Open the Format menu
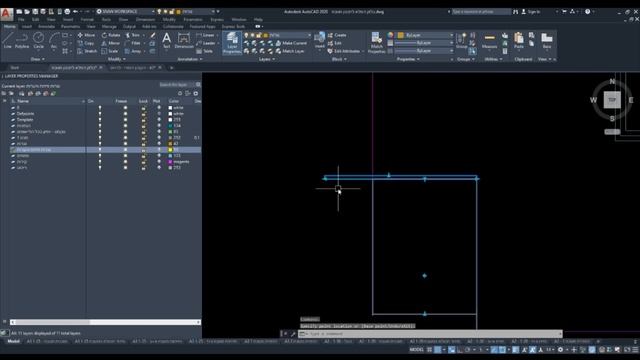The image size is (640, 360). (x=87, y=19)
